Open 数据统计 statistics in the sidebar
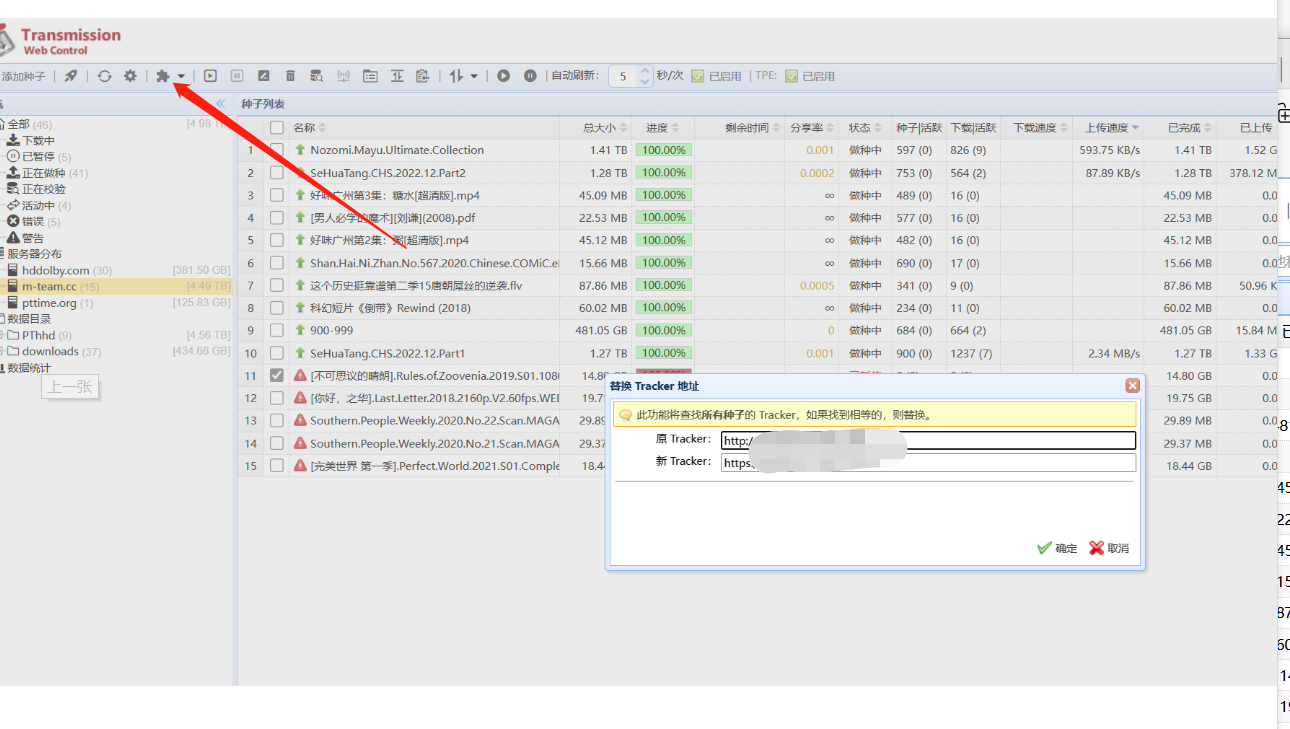1290x729 pixels. [27, 368]
